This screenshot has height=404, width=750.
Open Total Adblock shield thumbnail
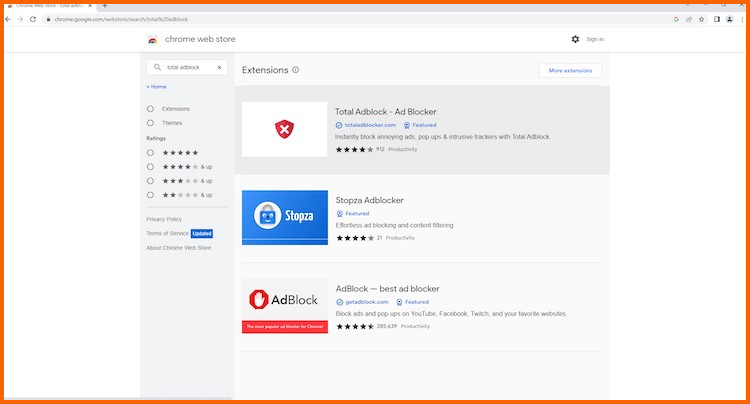click(285, 129)
